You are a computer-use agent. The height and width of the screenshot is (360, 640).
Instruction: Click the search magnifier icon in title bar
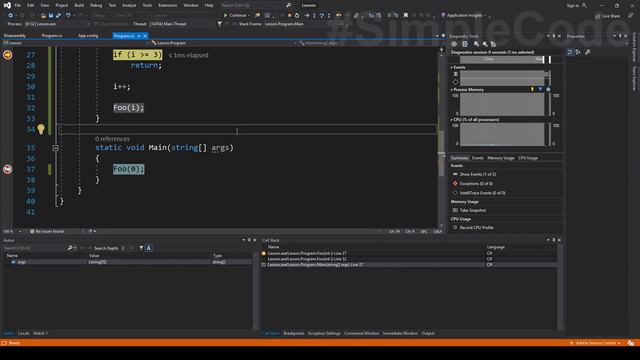click(x=289, y=5)
